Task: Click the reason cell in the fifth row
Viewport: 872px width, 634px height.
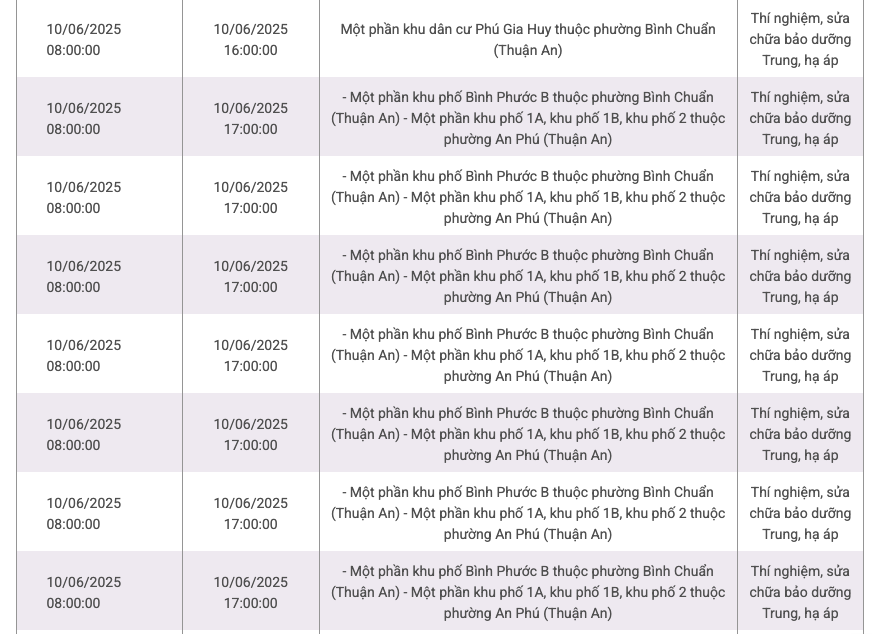Action: click(800, 355)
